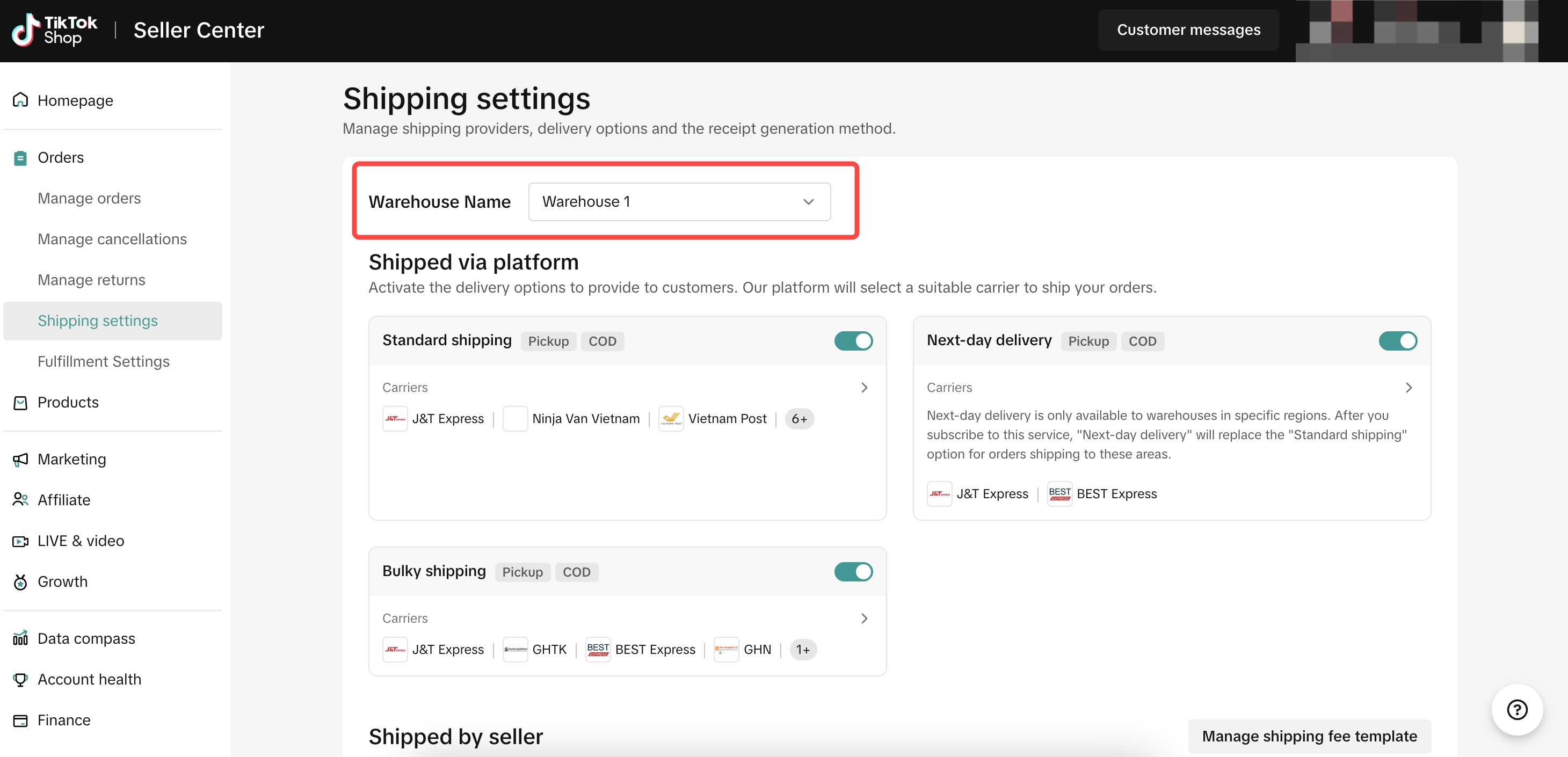Click the LIVE & video camera icon

click(x=20, y=541)
